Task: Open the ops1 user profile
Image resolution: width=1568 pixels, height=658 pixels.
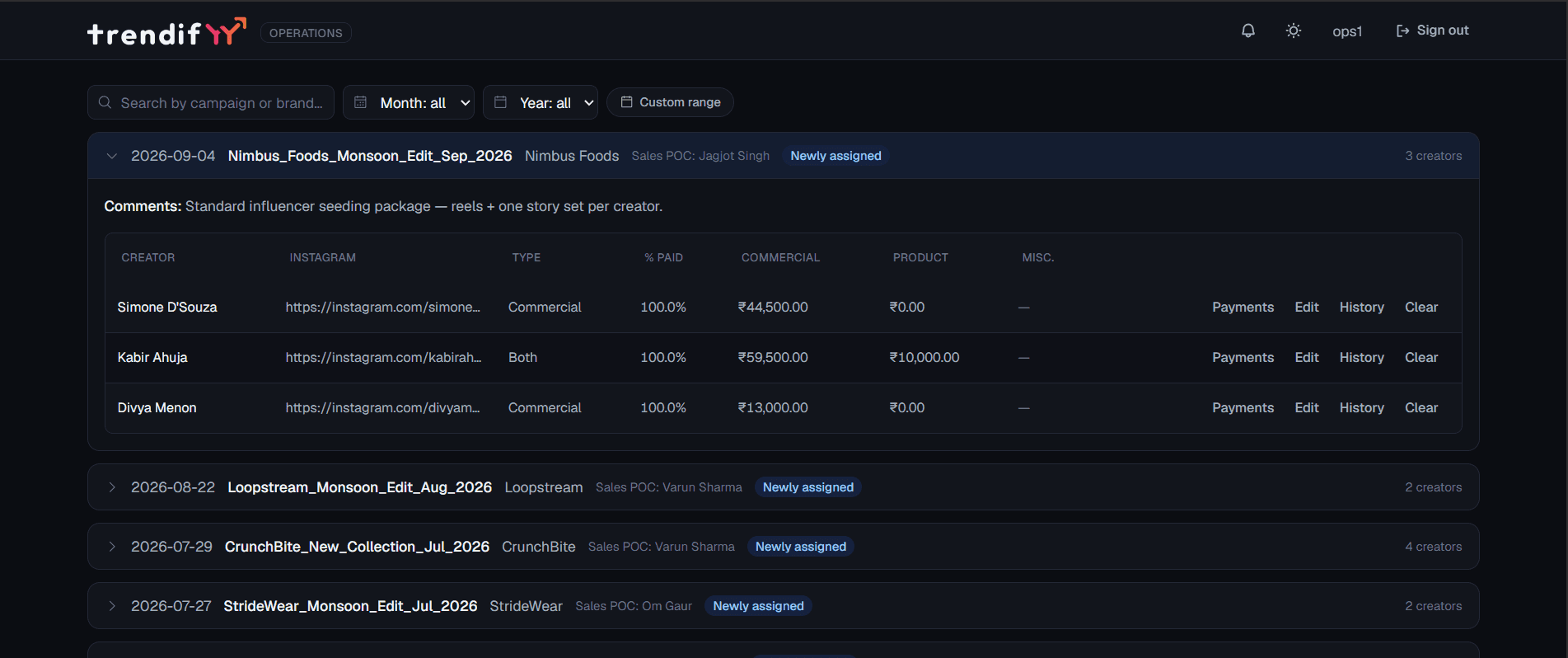Action: (x=1347, y=31)
